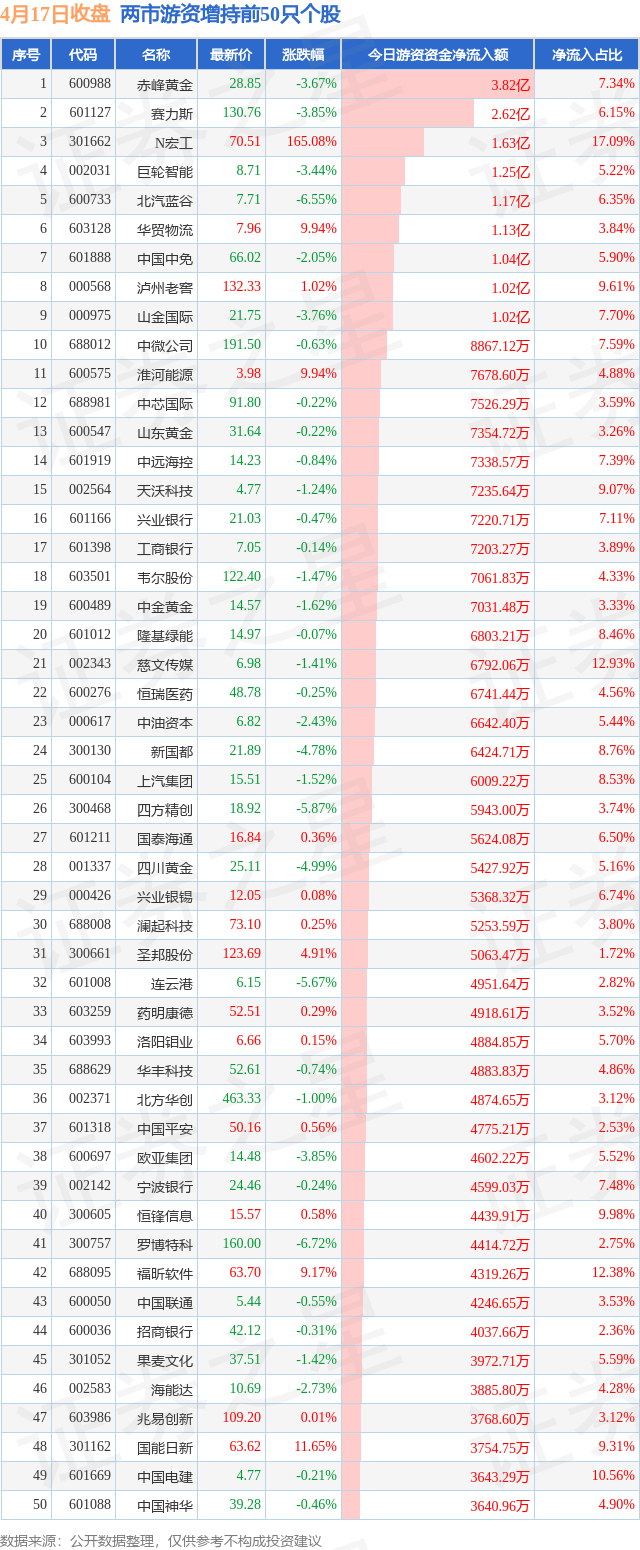The image size is (640, 1550).
Task: Click stock name 工商银行
Action: (x=165, y=549)
